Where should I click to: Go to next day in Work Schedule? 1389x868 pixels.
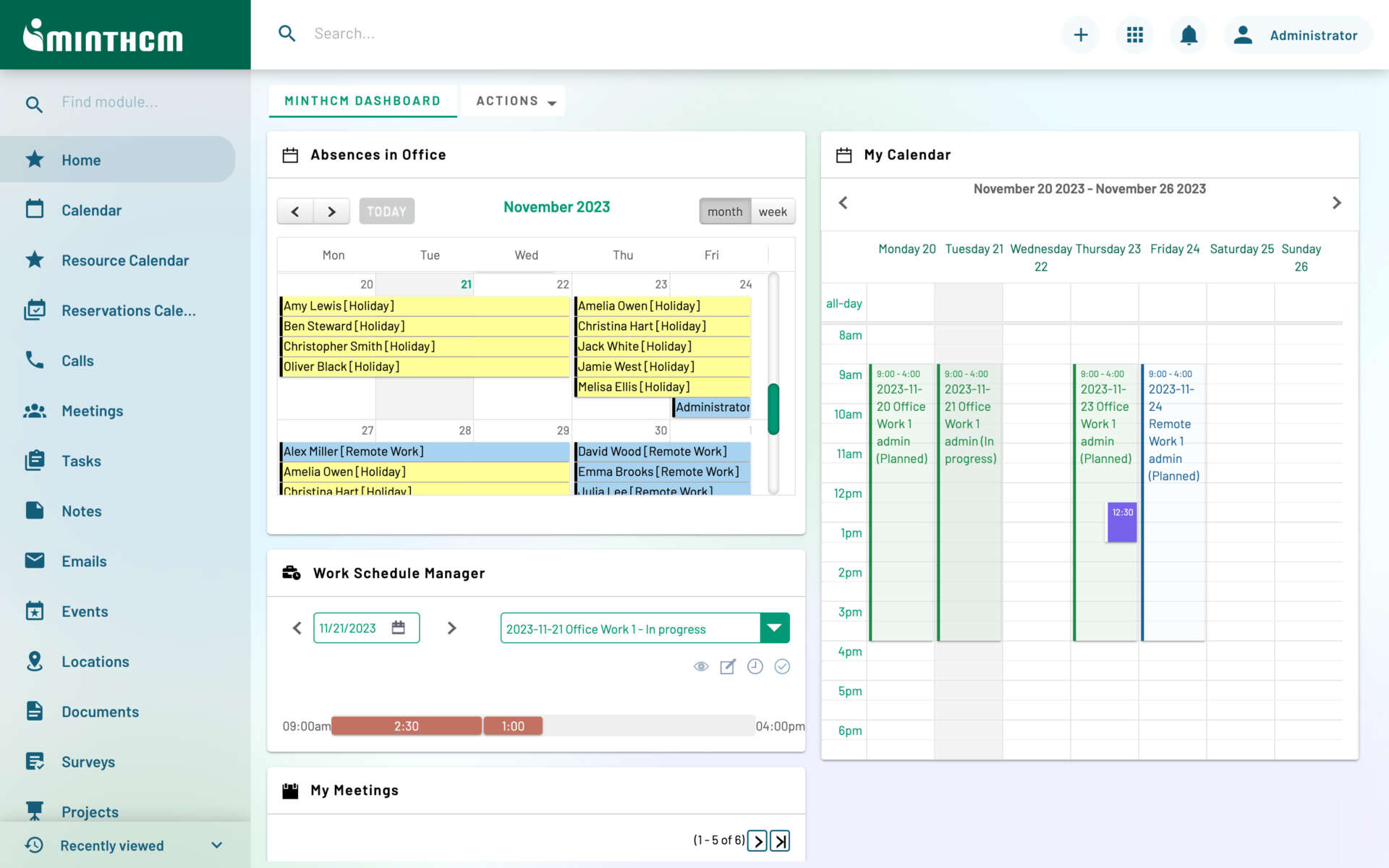tap(452, 628)
